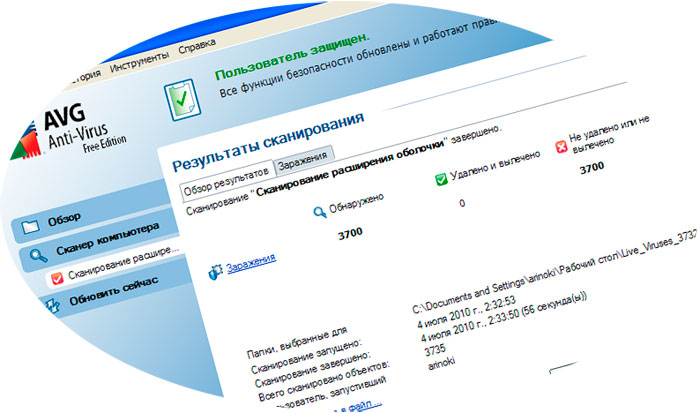The image size is (700, 413).
Task: Click the folder icon next to Обзор
Action: (x=30, y=226)
